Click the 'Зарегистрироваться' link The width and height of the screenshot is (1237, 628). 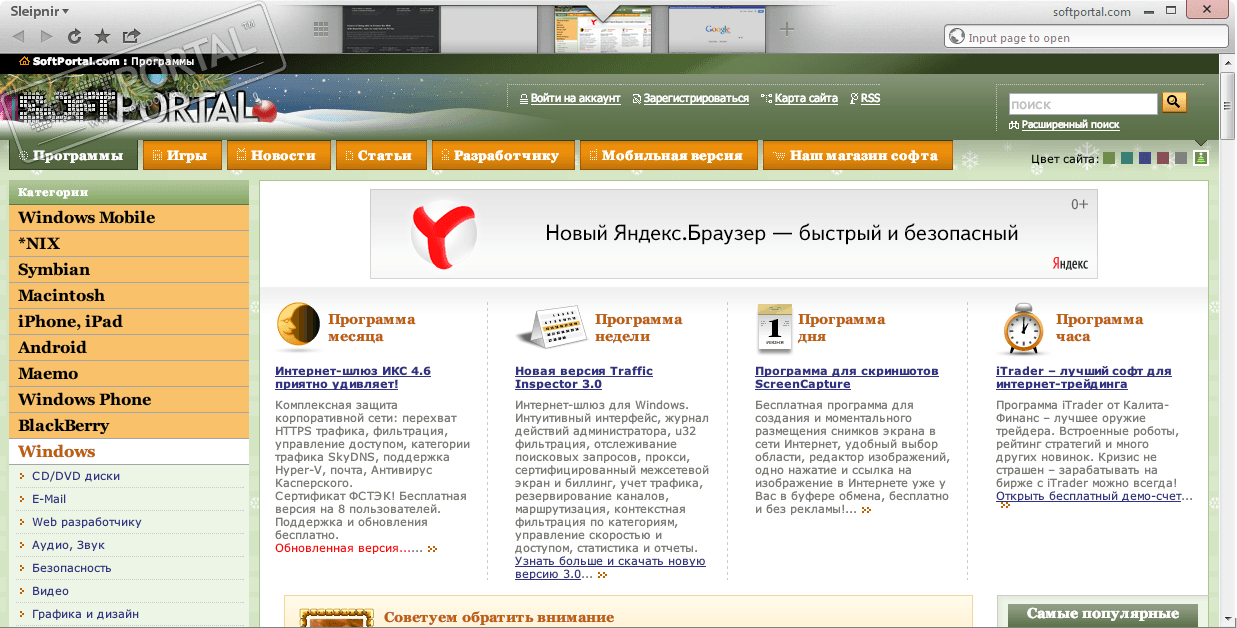click(x=696, y=98)
